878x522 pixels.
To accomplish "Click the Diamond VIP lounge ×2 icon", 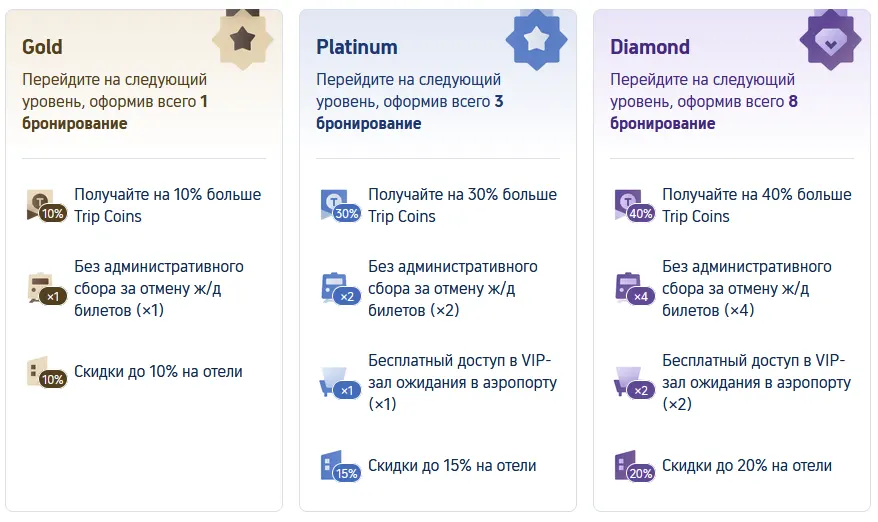I will click(634, 383).
